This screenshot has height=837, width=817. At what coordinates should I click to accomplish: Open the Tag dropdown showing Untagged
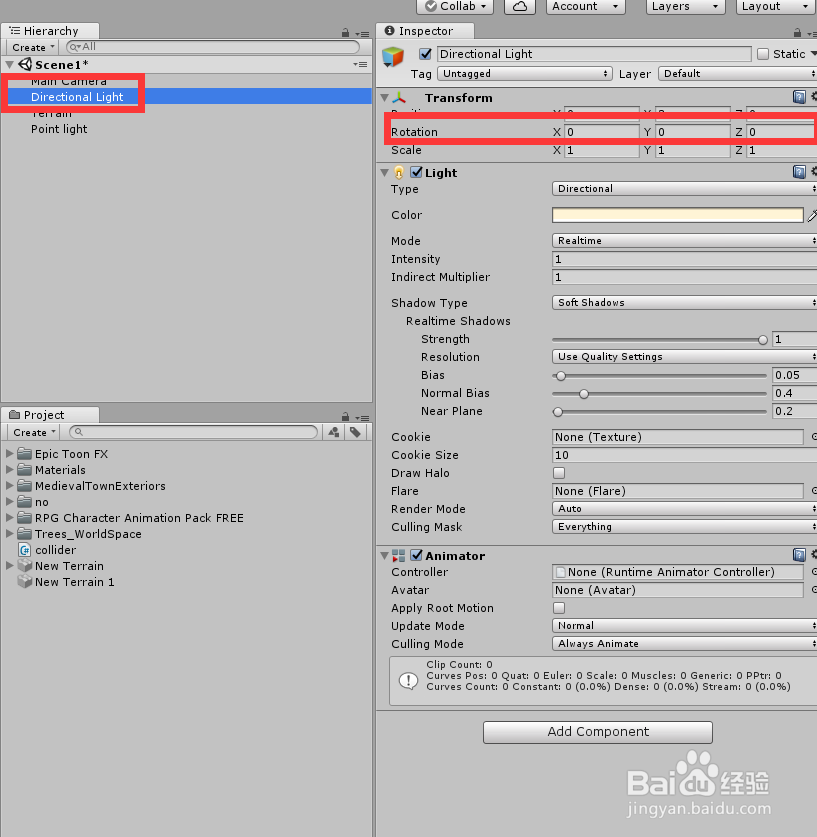pyautogui.click(x=525, y=73)
